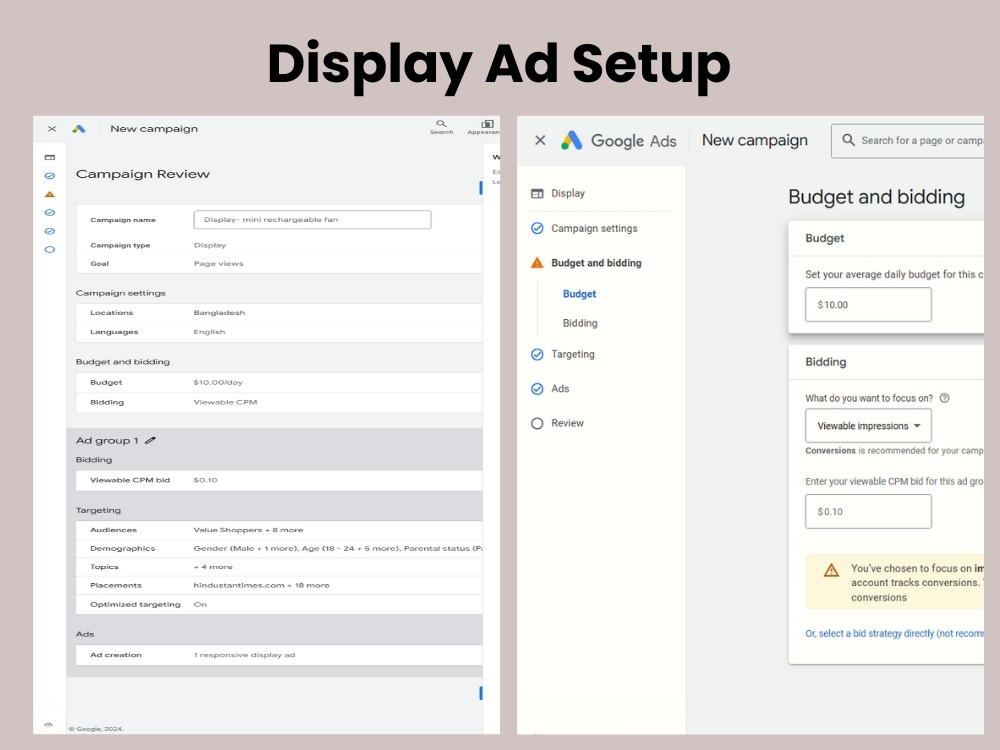Click the search magnifier icon in right window
This screenshot has width=1000, height=750.
(x=848, y=140)
